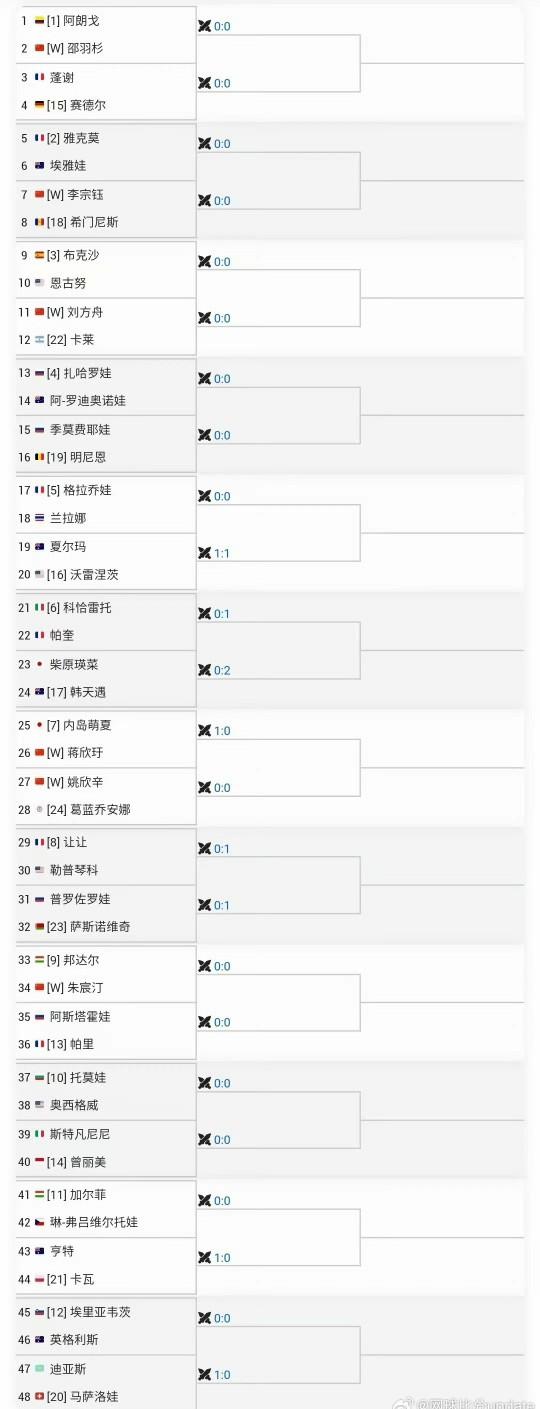Click head-to-head icon beside 阿朗戈 vs 邵羽杉
540x1409 pixels.
point(205,26)
